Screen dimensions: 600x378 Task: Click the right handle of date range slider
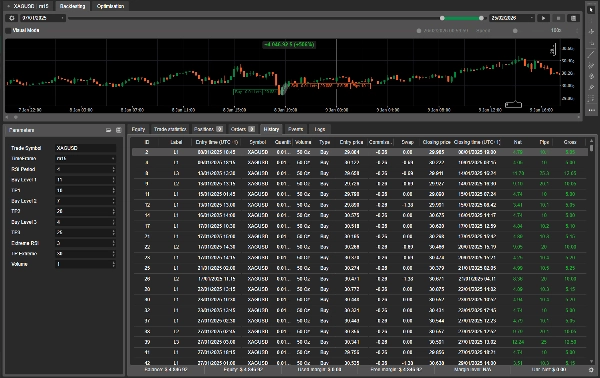pyautogui.click(x=481, y=18)
